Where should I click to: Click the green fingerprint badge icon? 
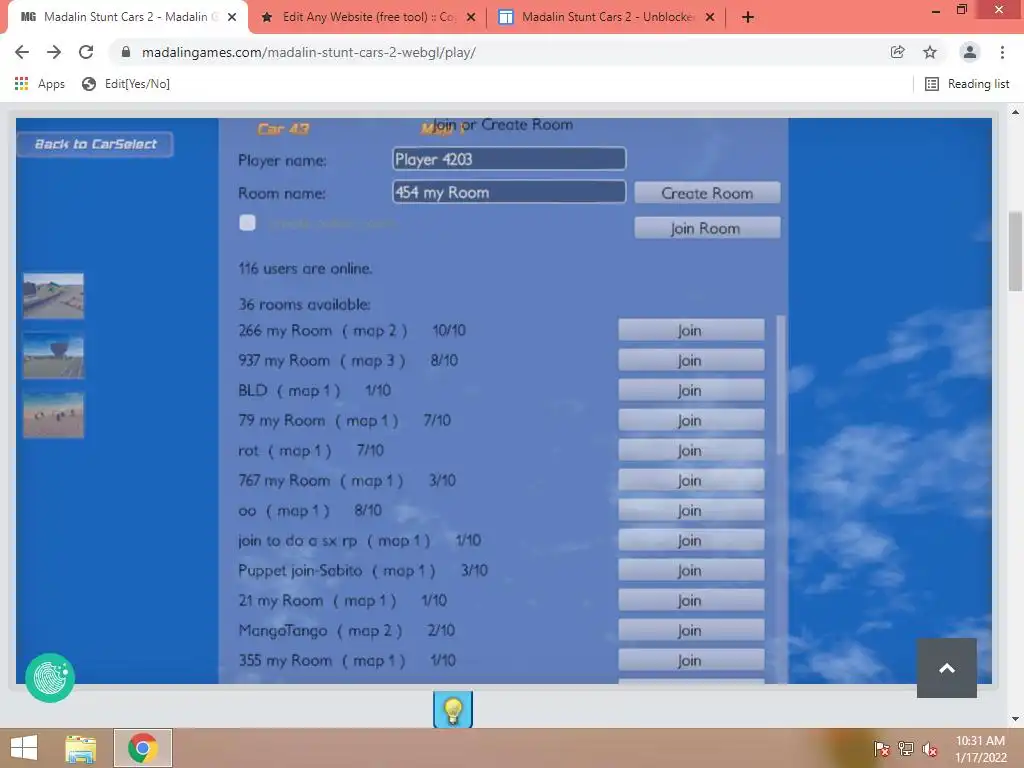click(50, 678)
